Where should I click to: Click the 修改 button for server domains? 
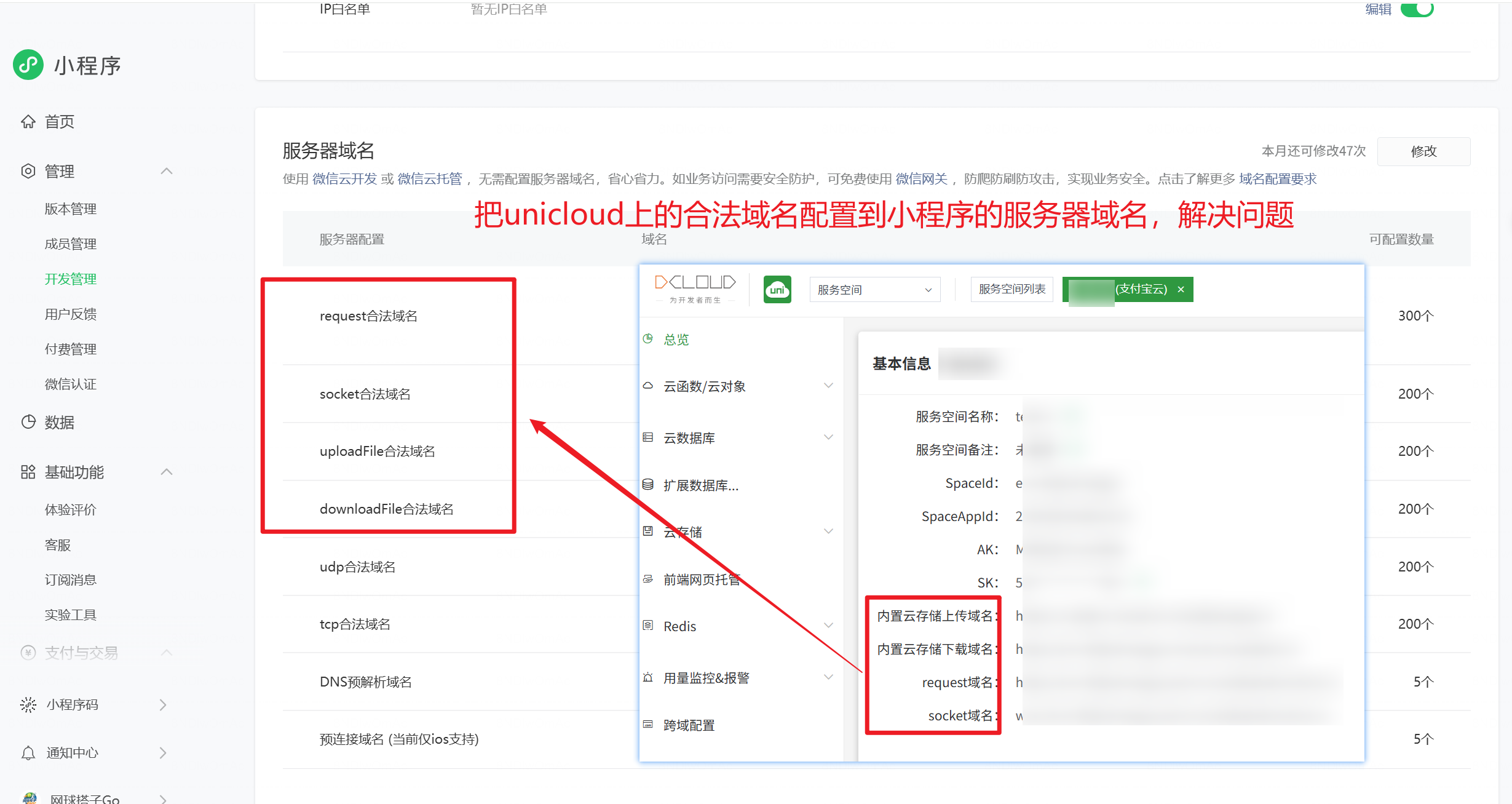[1423, 151]
